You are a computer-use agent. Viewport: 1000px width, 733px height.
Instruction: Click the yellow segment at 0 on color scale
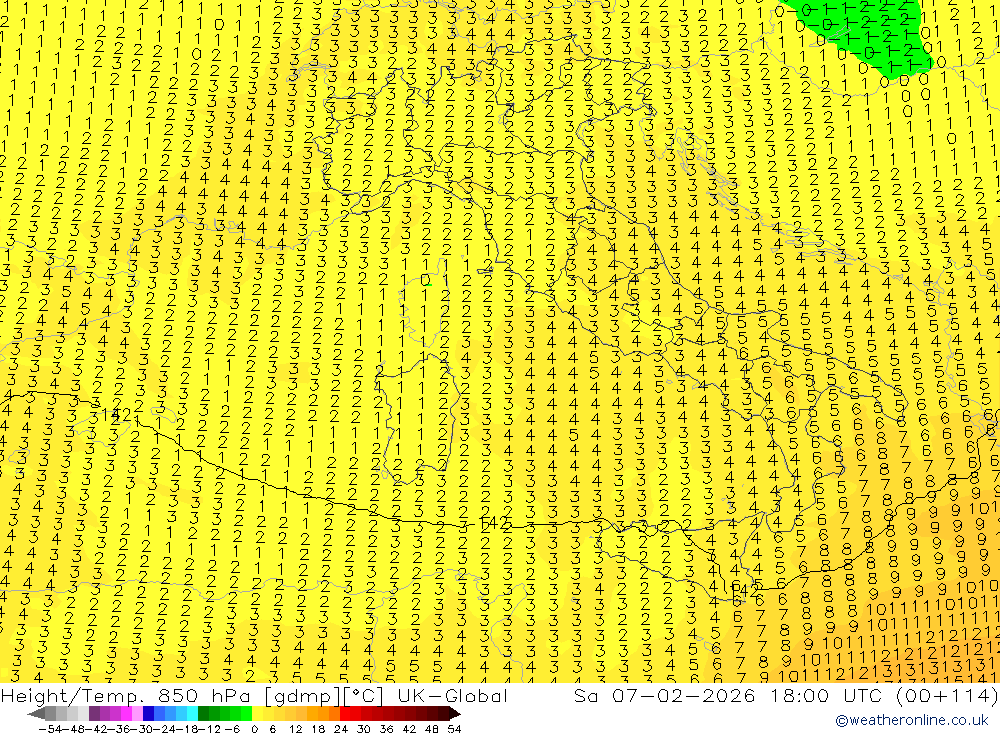(258, 713)
